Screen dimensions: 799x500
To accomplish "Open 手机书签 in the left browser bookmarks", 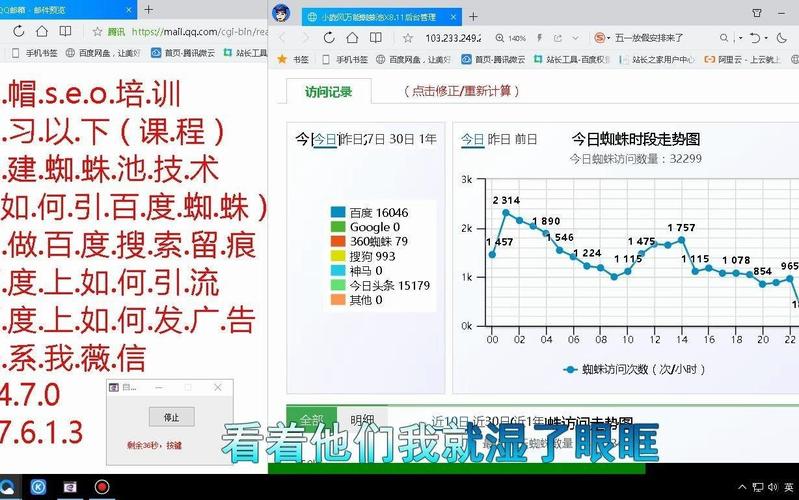I will click(35, 53).
